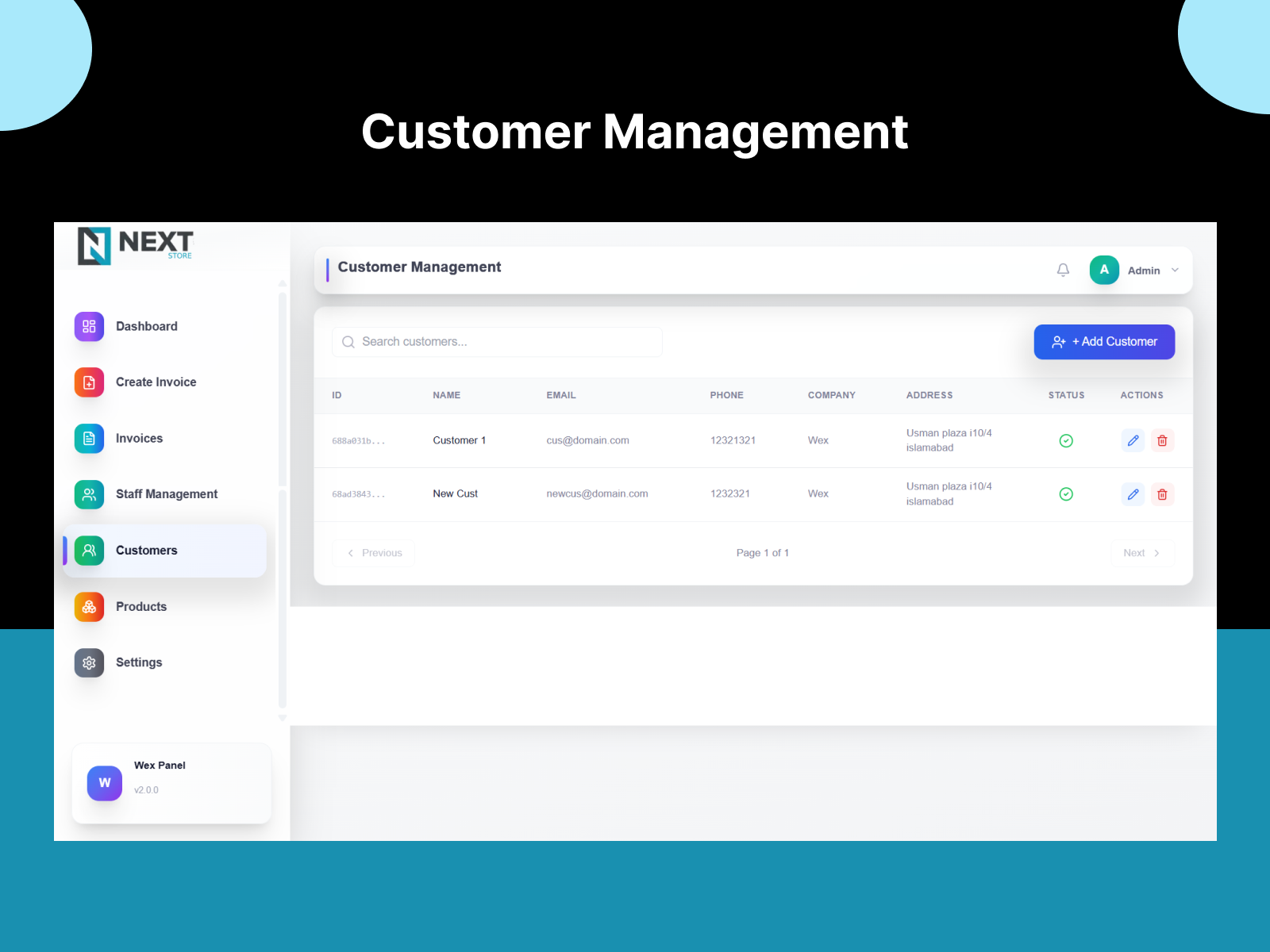Edit Customer 1 with pencil icon
Image resolution: width=1270 pixels, height=952 pixels.
(x=1133, y=440)
